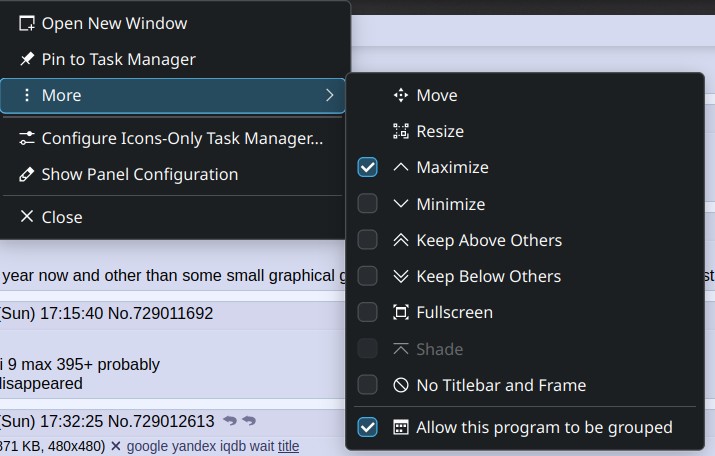Check the Minimize checkbox
Image resolution: width=715 pixels, height=456 pixels.
(368, 203)
